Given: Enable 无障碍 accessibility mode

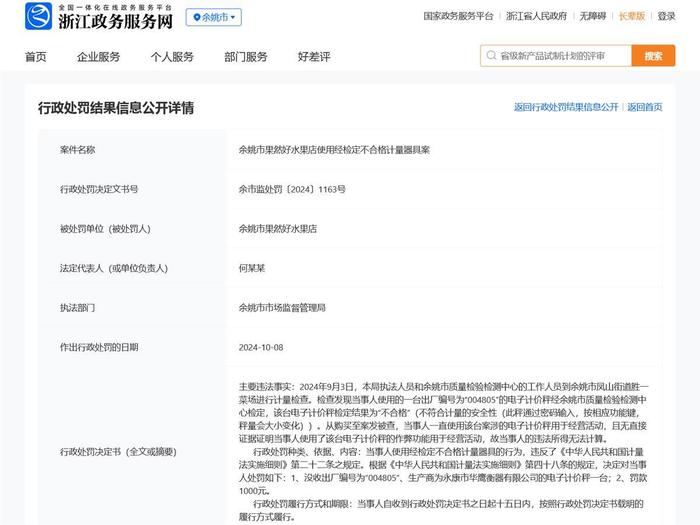Looking at the screenshot, I should pyautogui.click(x=593, y=17).
